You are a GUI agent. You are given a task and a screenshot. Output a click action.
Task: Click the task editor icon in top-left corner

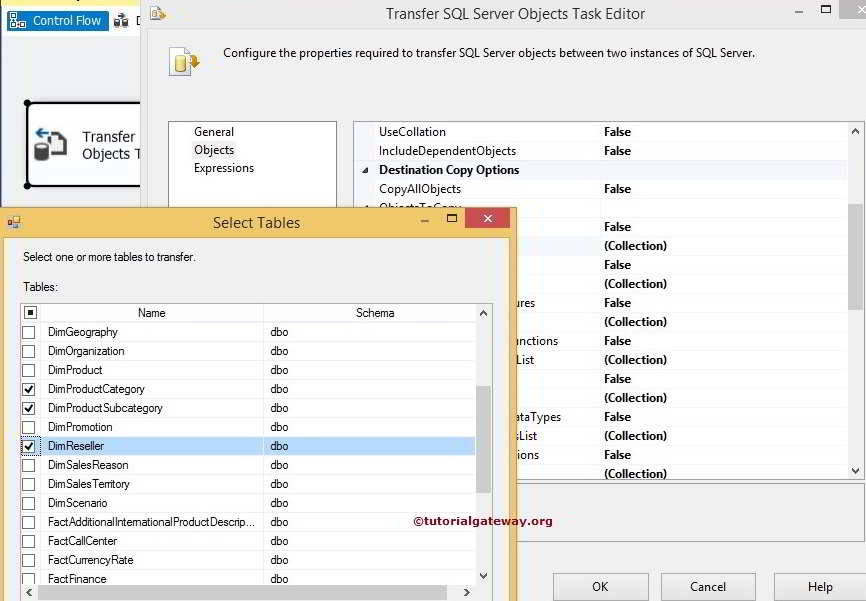pos(156,12)
